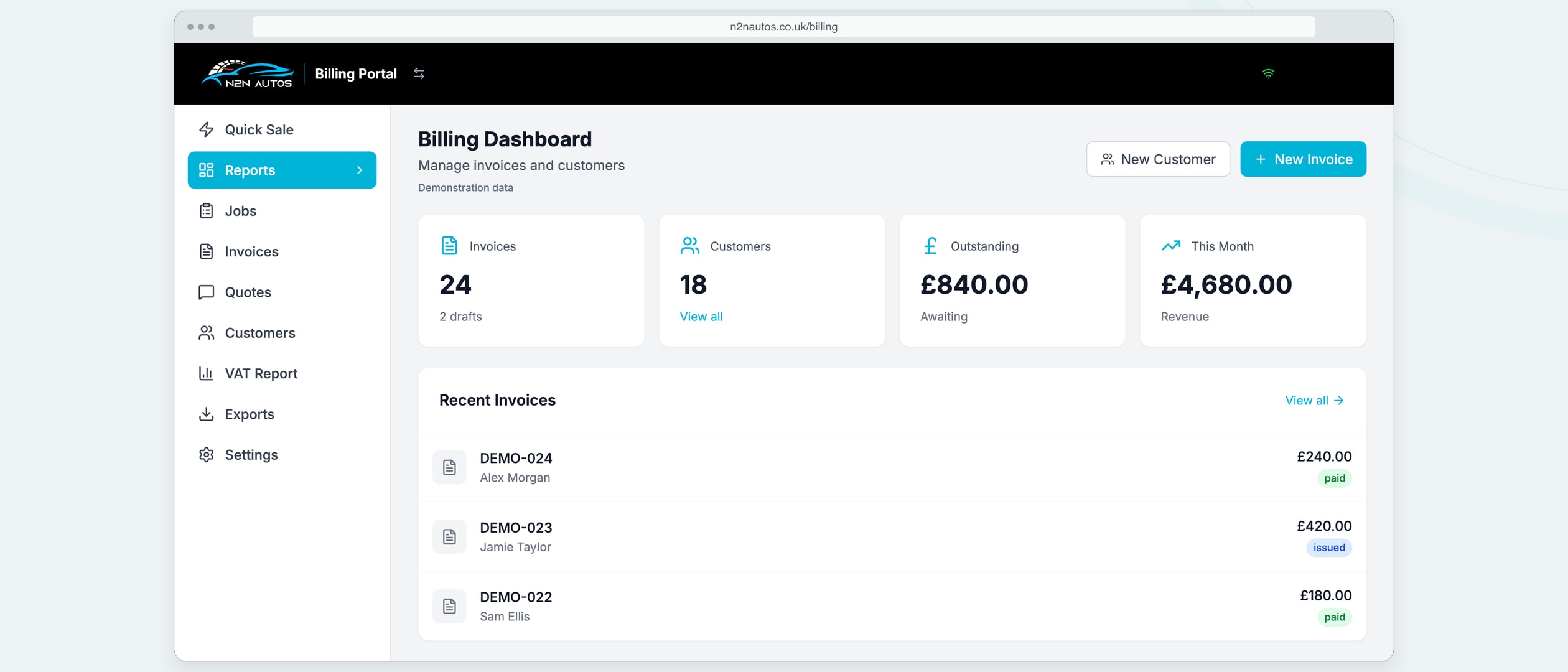Go to Jobs in sidebar
The image size is (1568, 672).
[282, 211]
